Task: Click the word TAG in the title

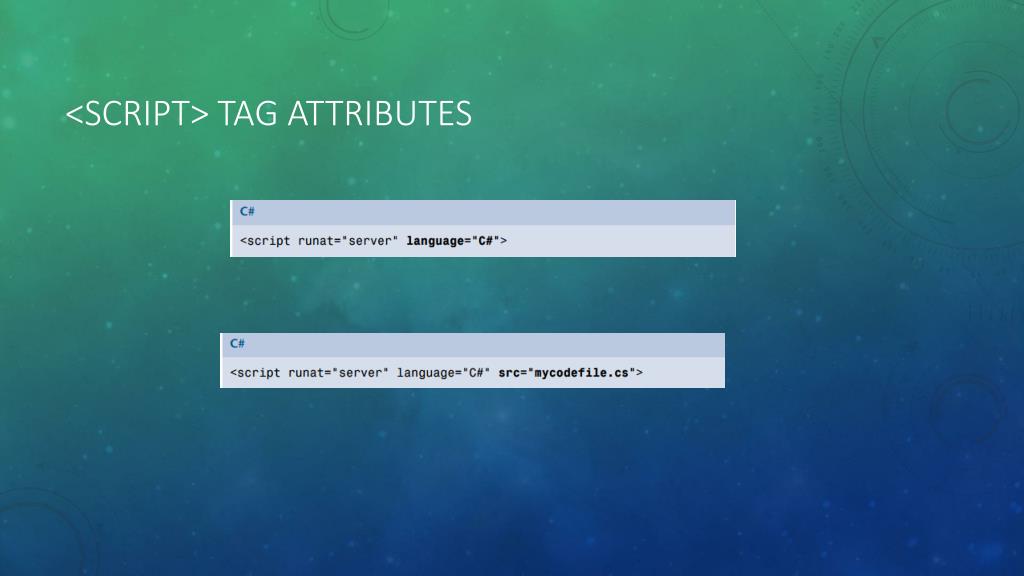Action: point(247,114)
